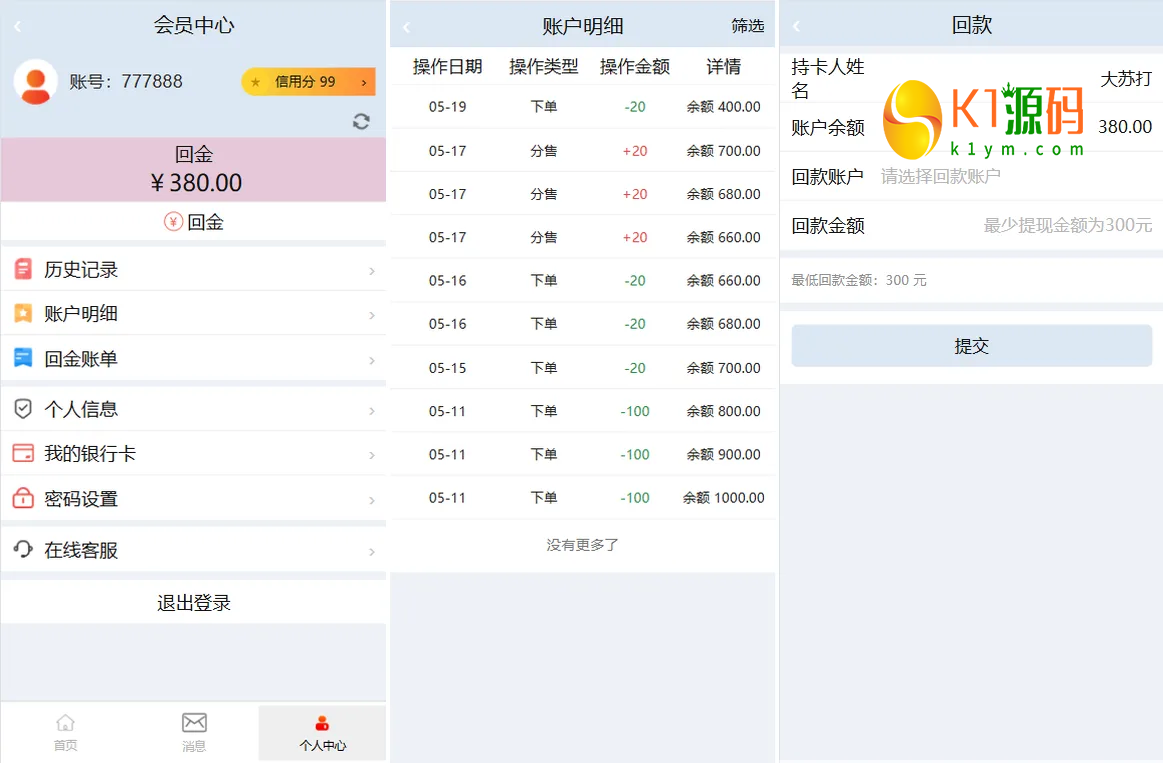Open 账户明细 menu entry
This screenshot has width=1163, height=763.
pos(194,314)
